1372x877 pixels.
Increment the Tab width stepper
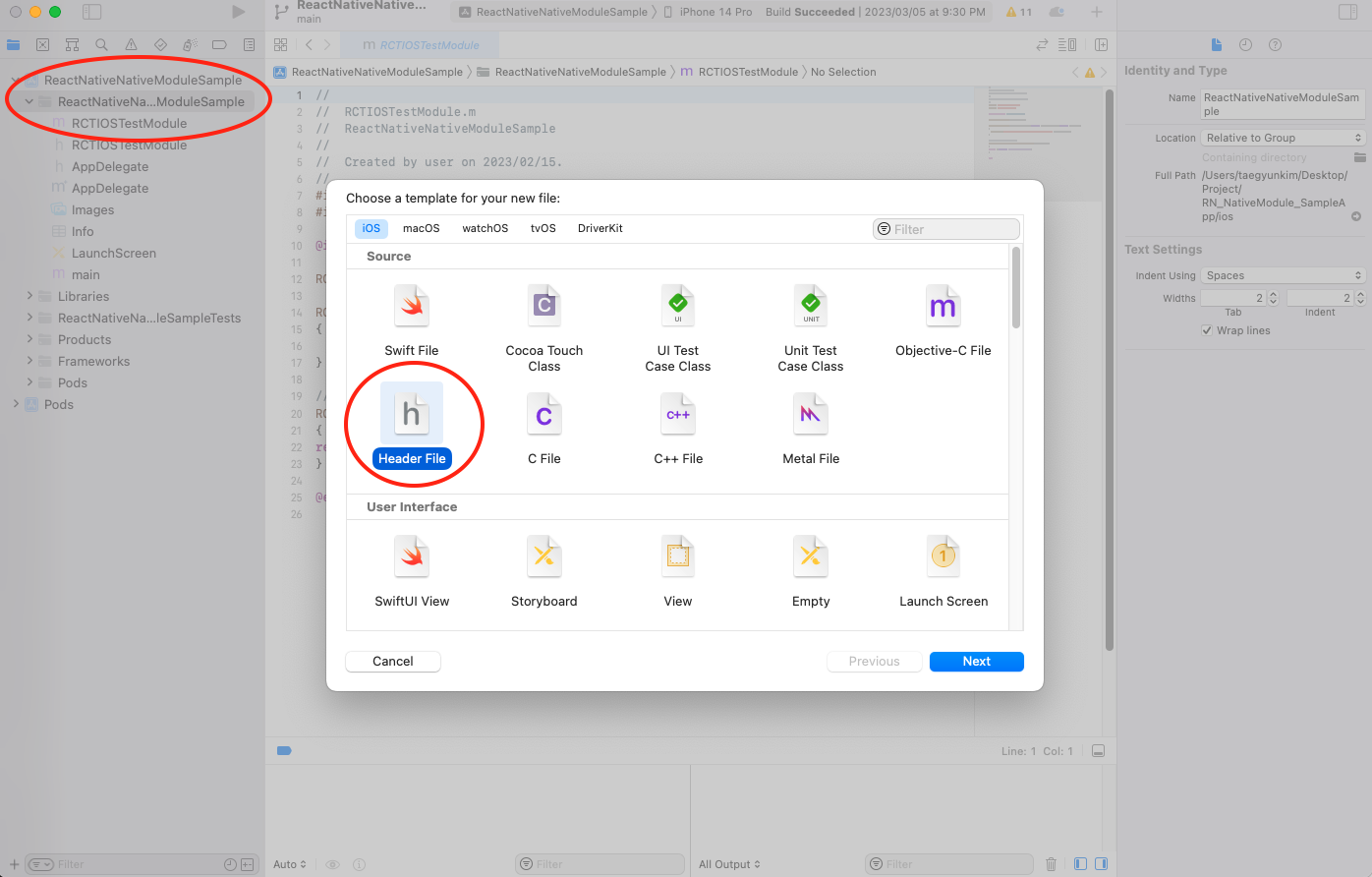(1274, 298)
